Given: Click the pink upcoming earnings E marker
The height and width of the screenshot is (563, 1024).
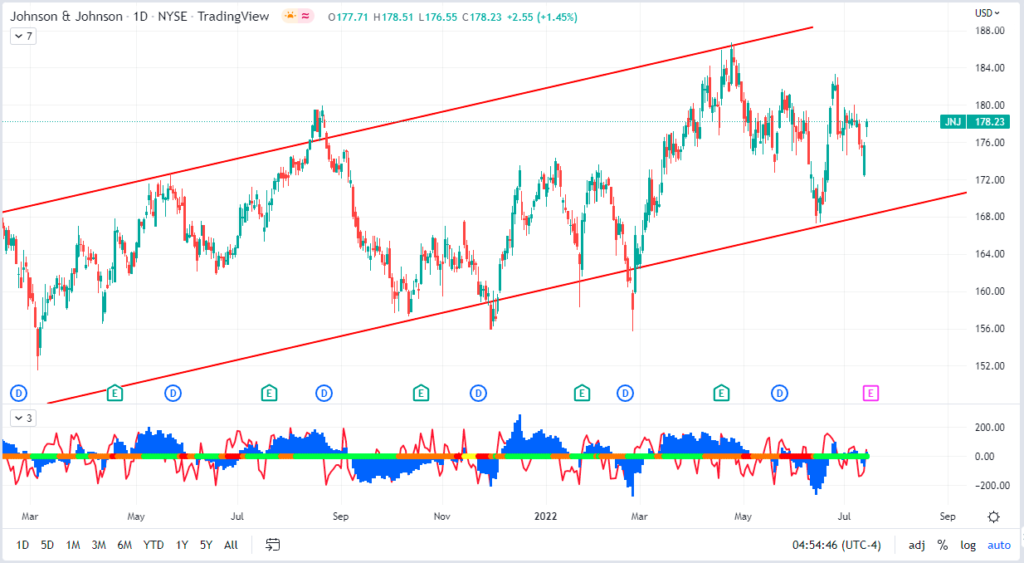Looking at the screenshot, I should pos(870,393).
